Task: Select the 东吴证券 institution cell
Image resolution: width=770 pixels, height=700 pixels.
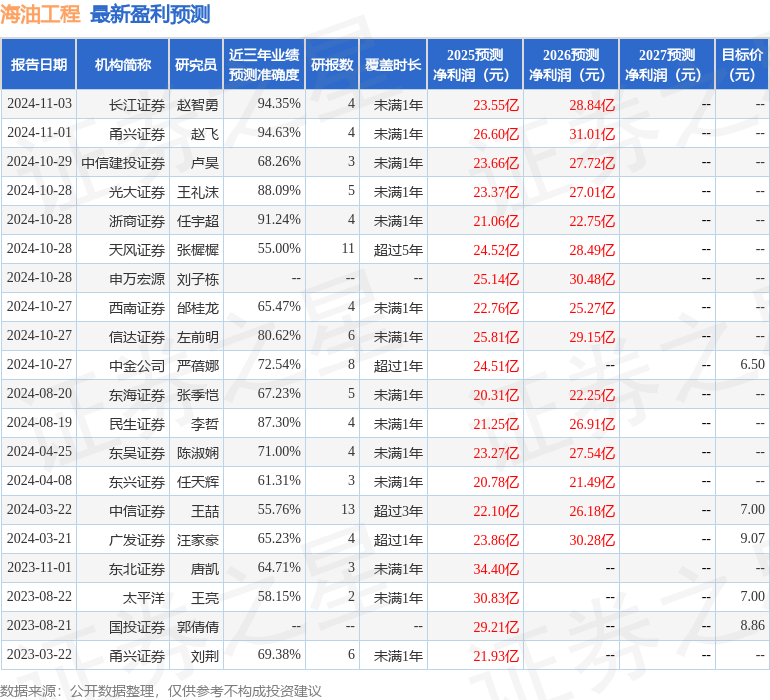Action: pos(137,452)
